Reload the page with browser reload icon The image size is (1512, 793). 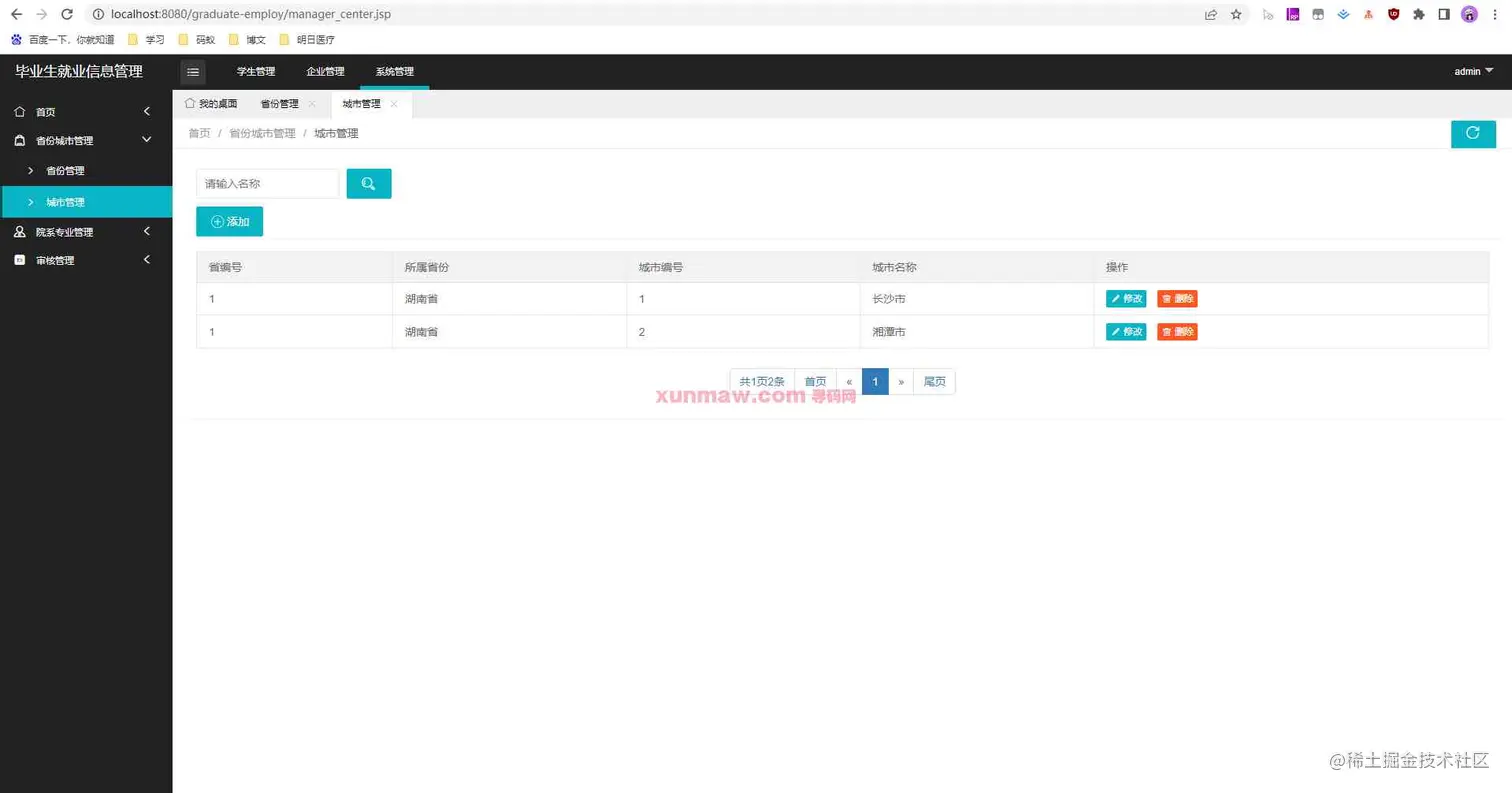[x=66, y=14]
